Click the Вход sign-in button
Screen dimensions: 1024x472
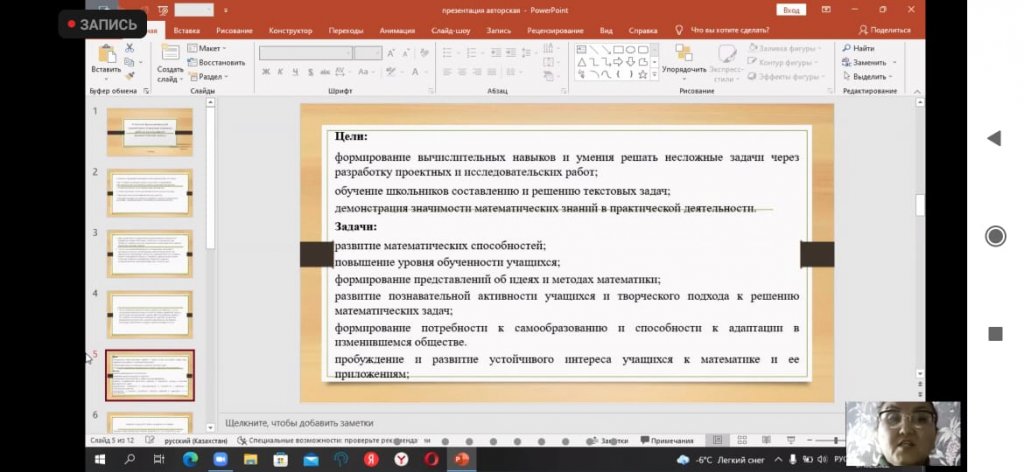tap(791, 10)
